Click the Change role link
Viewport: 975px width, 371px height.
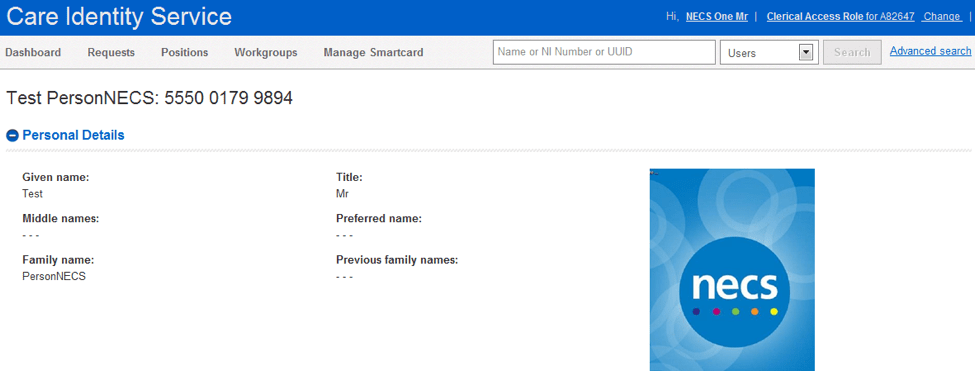point(941,17)
